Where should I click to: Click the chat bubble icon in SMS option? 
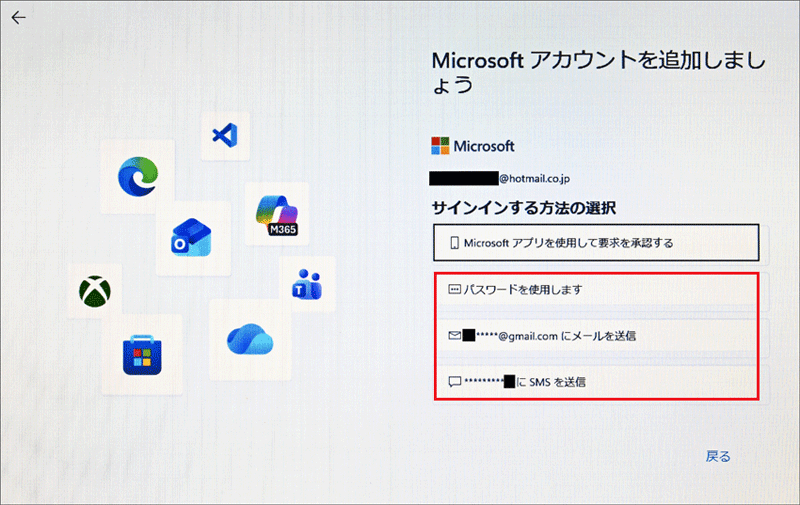coord(455,382)
